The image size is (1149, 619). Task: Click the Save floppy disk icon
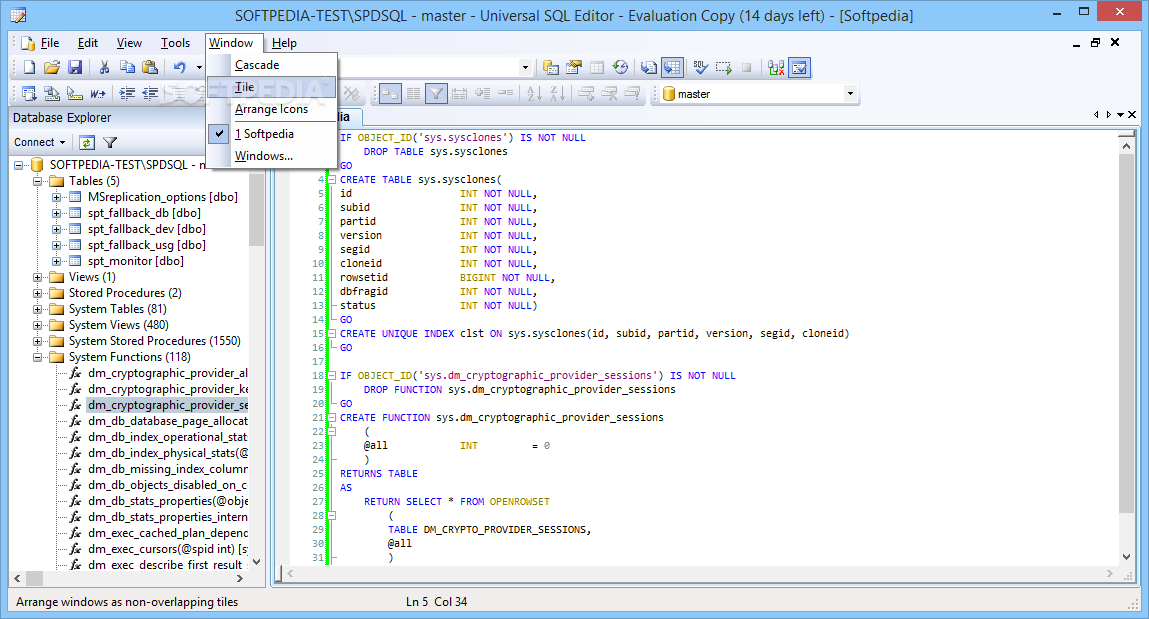click(x=75, y=68)
